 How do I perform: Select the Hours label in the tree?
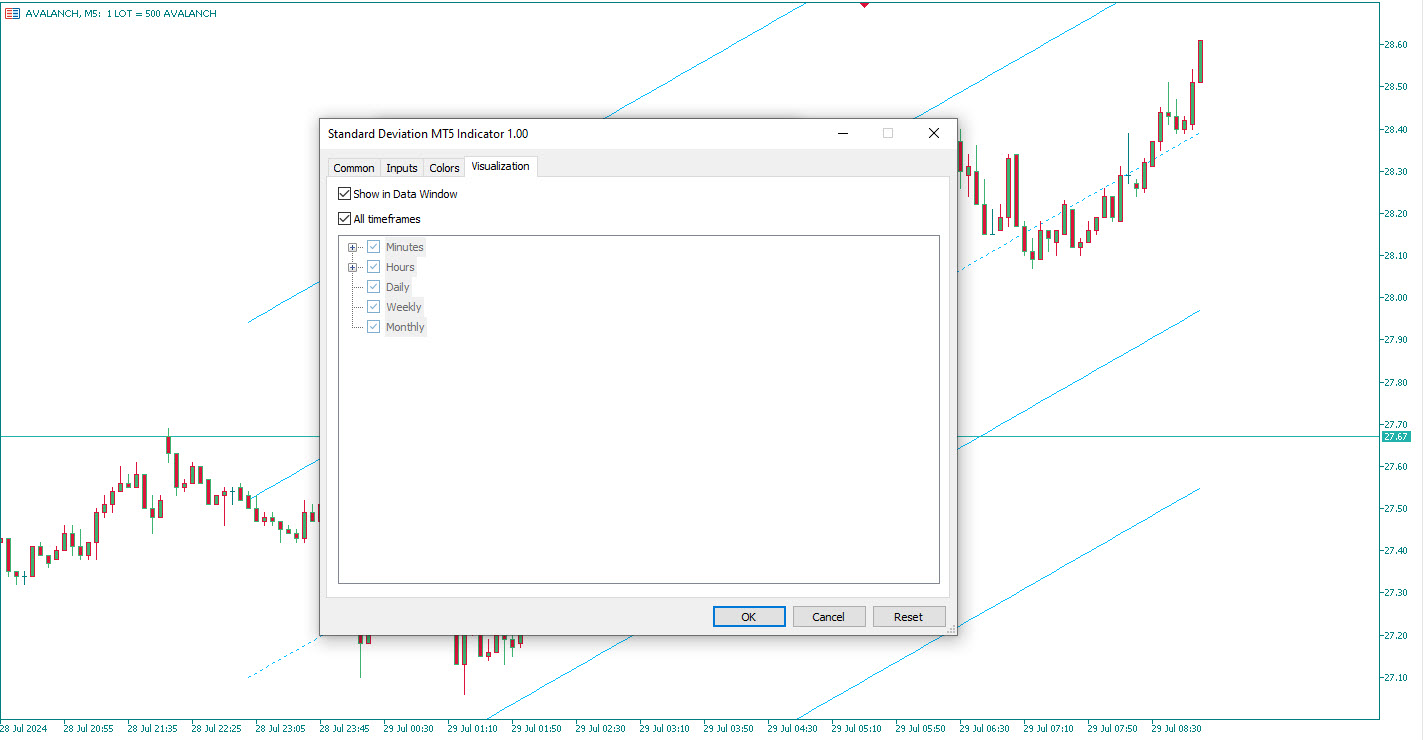[x=400, y=267]
